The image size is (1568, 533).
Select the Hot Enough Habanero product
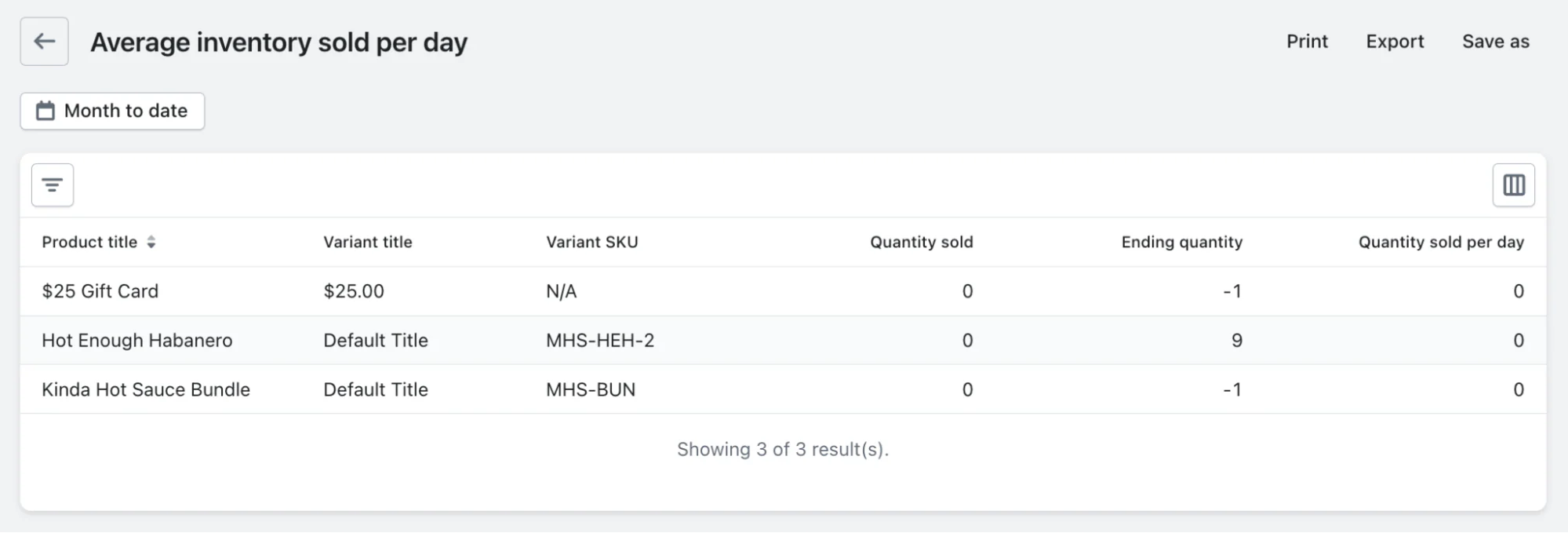click(137, 341)
